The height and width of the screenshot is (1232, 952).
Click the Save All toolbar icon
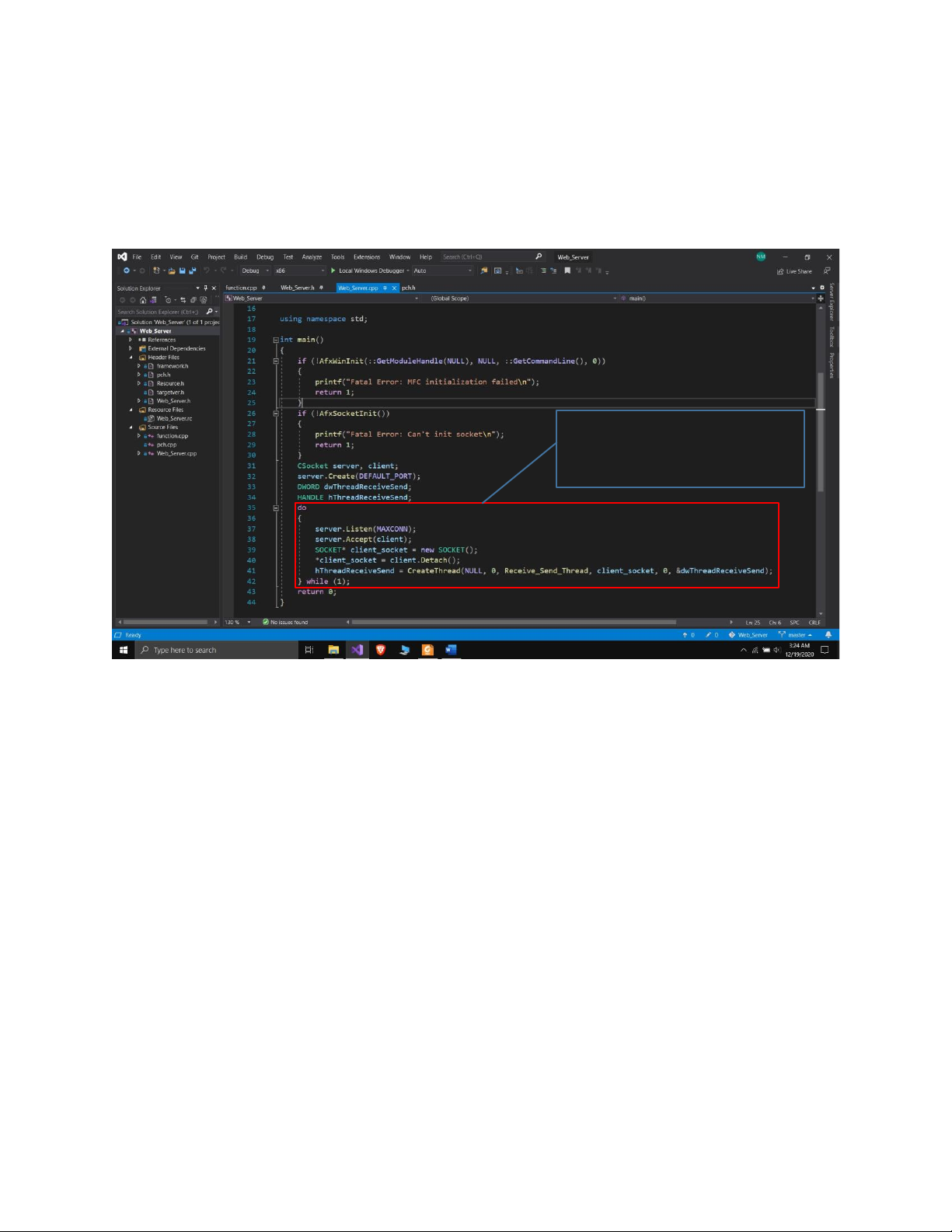click(x=193, y=271)
